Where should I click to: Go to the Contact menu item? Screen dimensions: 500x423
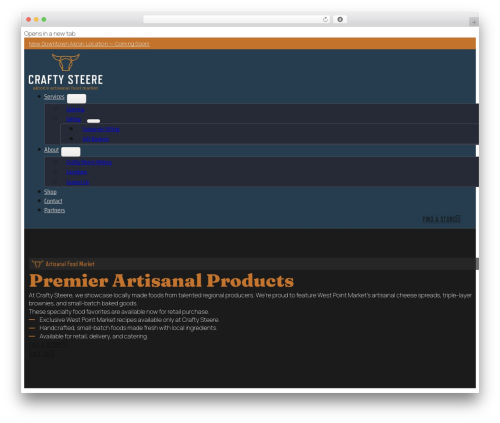pos(53,201)
